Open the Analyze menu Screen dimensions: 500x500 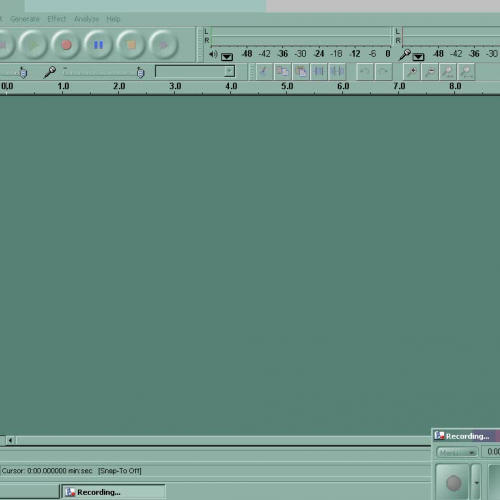click(86, 19)
